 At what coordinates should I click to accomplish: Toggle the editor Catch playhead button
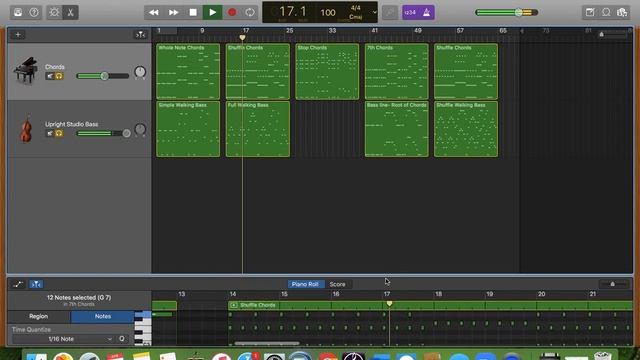tap(36, 284)
